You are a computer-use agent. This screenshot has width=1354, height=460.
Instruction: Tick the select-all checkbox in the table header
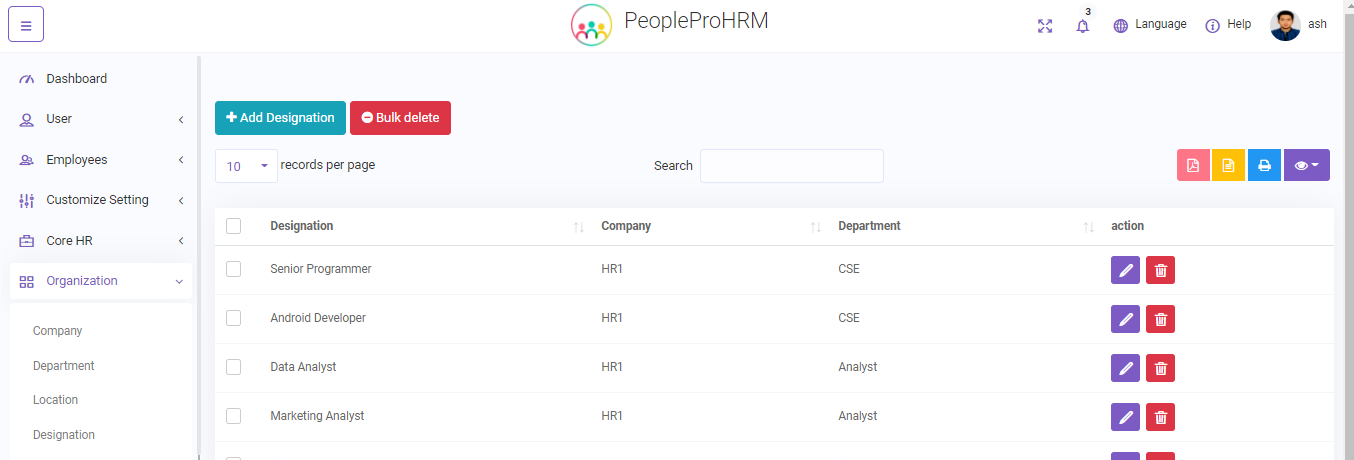tap(234, 226)
